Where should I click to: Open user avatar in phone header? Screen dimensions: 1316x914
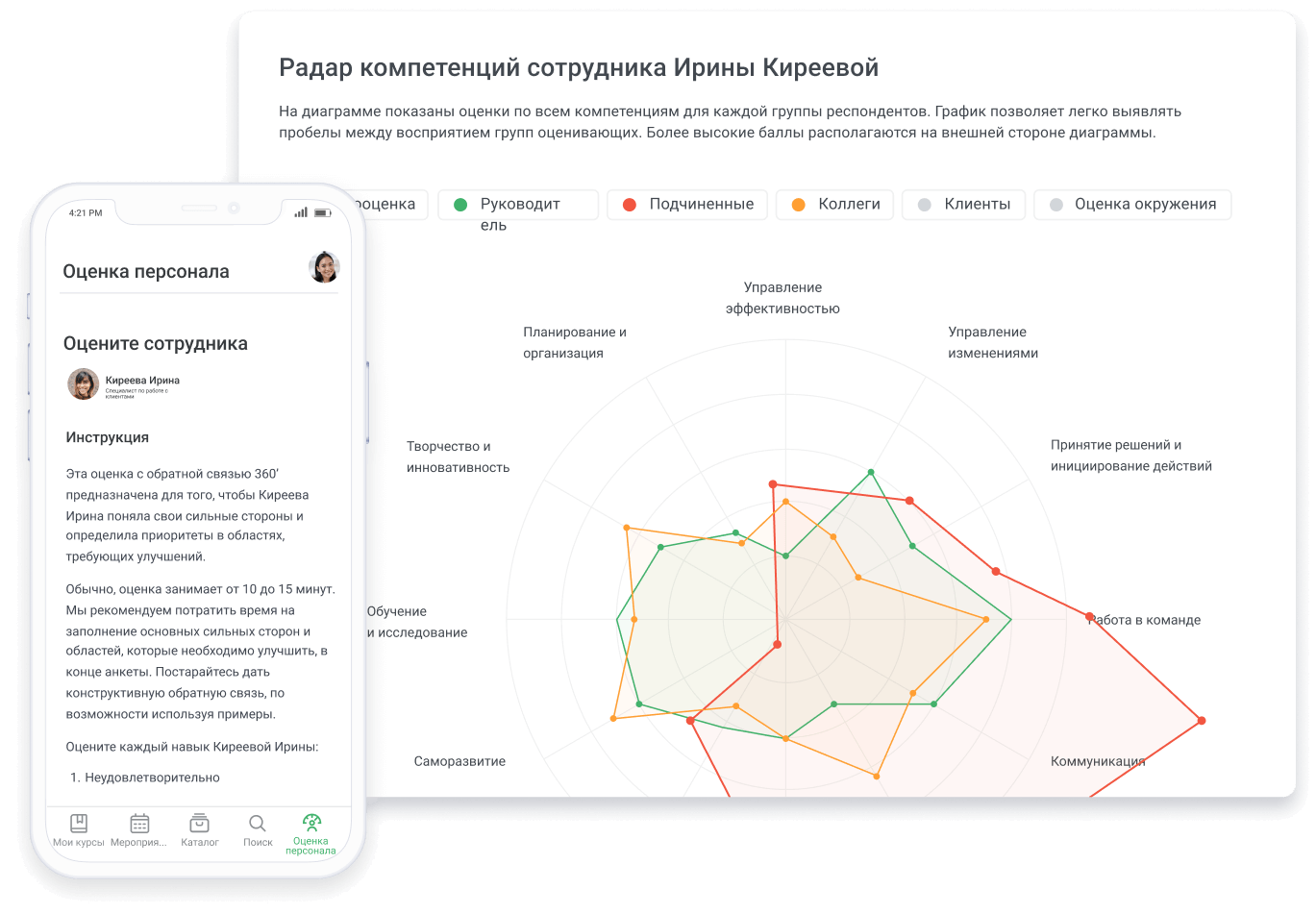tap(324, 267)
